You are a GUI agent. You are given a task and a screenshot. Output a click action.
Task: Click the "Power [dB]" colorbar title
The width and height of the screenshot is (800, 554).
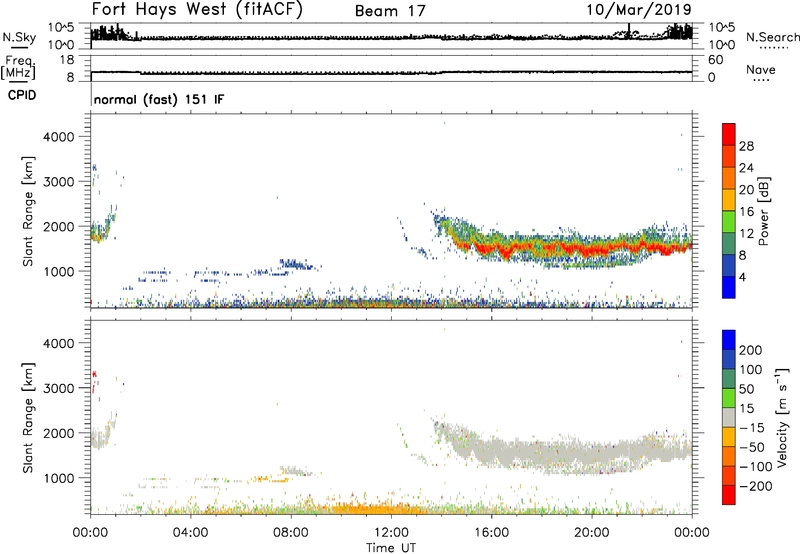point(764,211)
